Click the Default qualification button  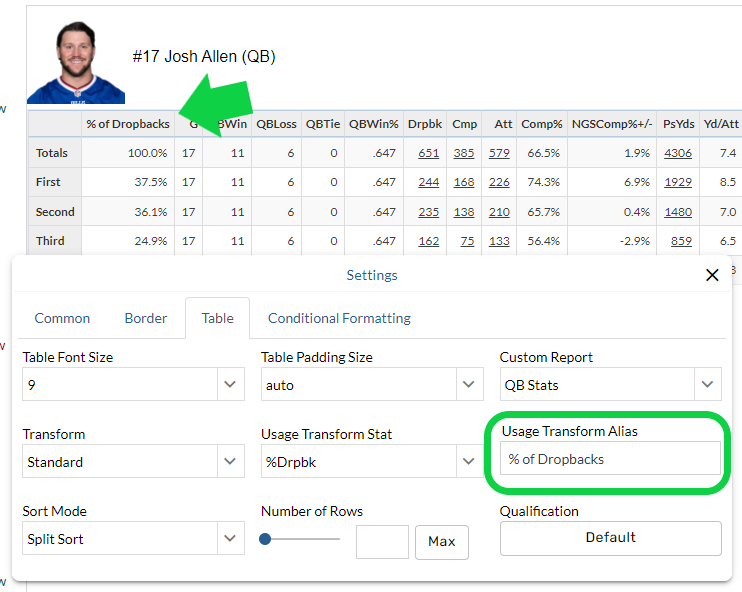pyautogui.click(x=610, y=537)
